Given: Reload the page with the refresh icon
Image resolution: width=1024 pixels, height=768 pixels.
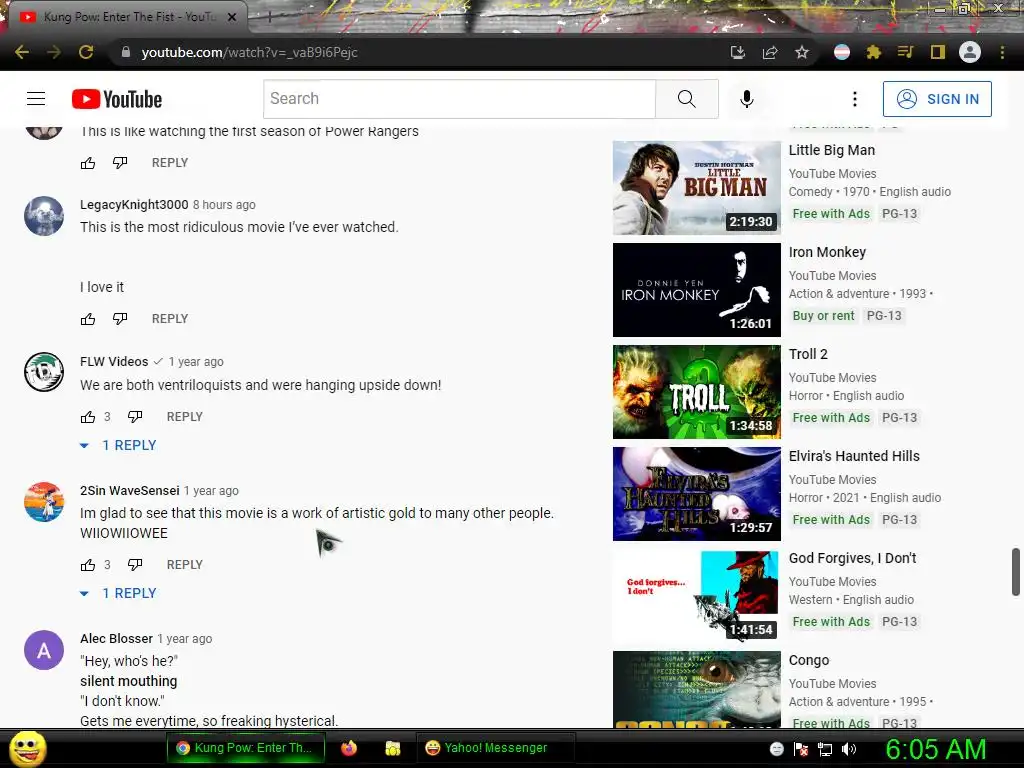Looking at the screenshot, I should coord(86,52).
